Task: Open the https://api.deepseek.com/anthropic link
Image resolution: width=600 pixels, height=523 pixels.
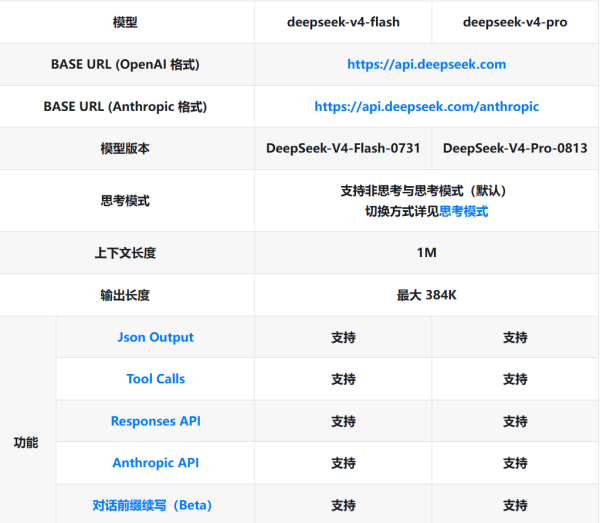Action: coord(427,106)
